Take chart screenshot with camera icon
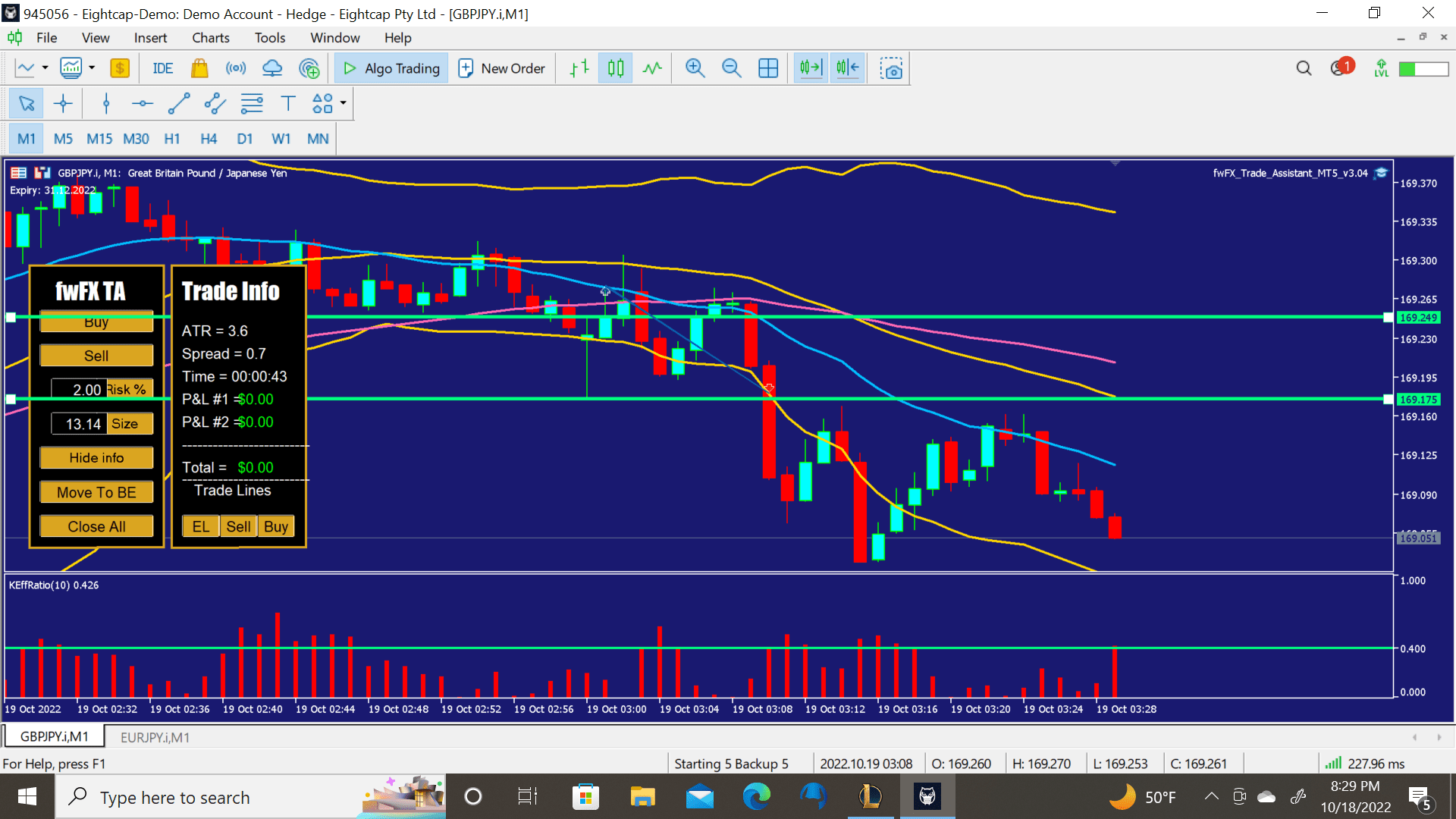The image size is (1456, 819). (x=891, y=68)
